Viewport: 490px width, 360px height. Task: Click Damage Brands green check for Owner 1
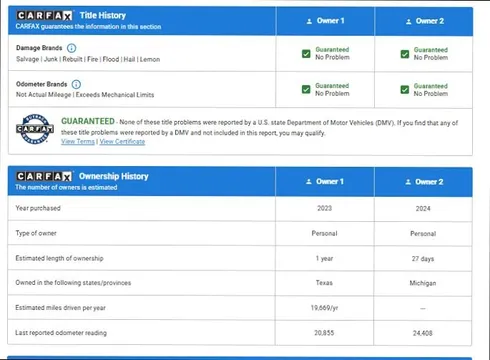306,54
